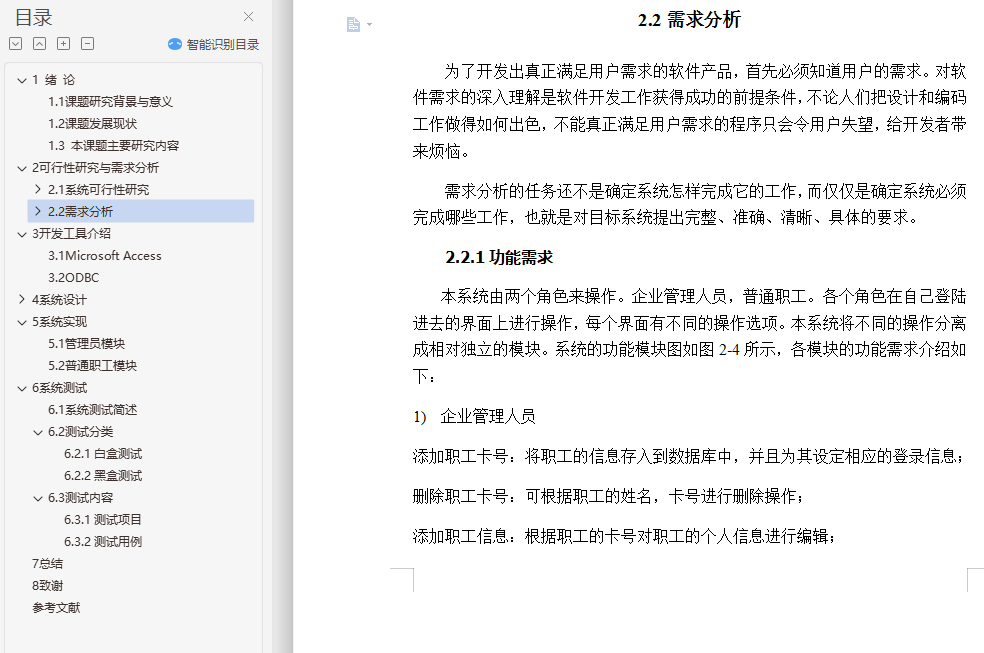The image size is (984, 653).
Task: Expand the 2.2需求分析 section
Action: point(38,211)
